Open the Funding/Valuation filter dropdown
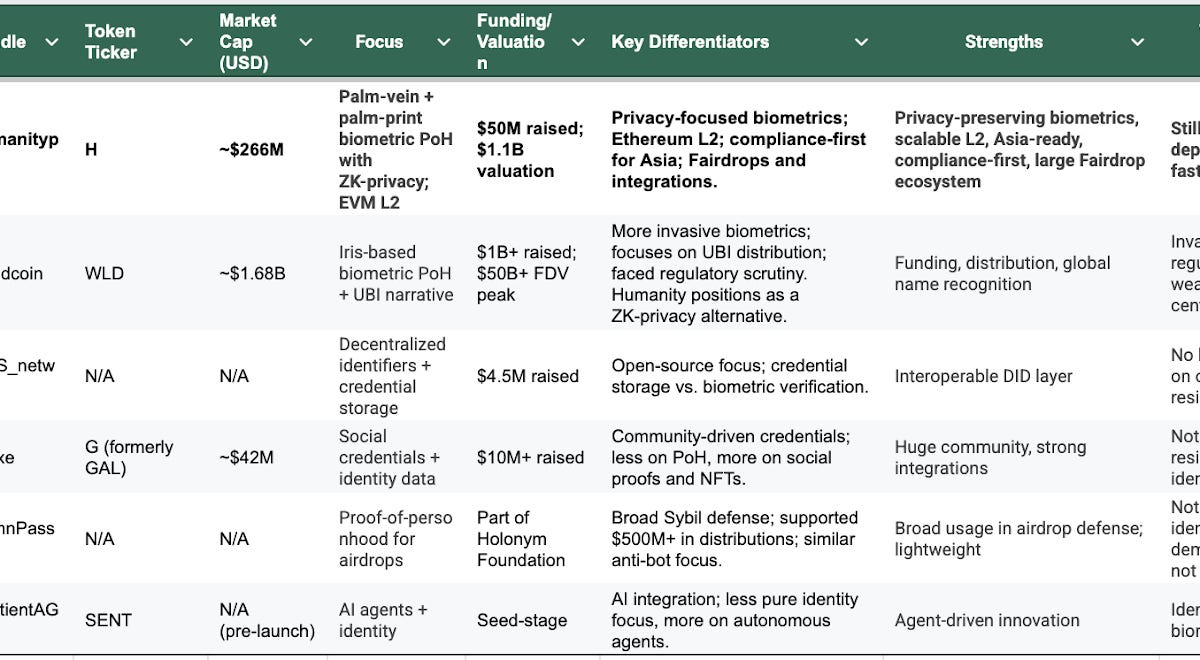The width and height of the screenshot is (1200, 660). tap(578, 42)
